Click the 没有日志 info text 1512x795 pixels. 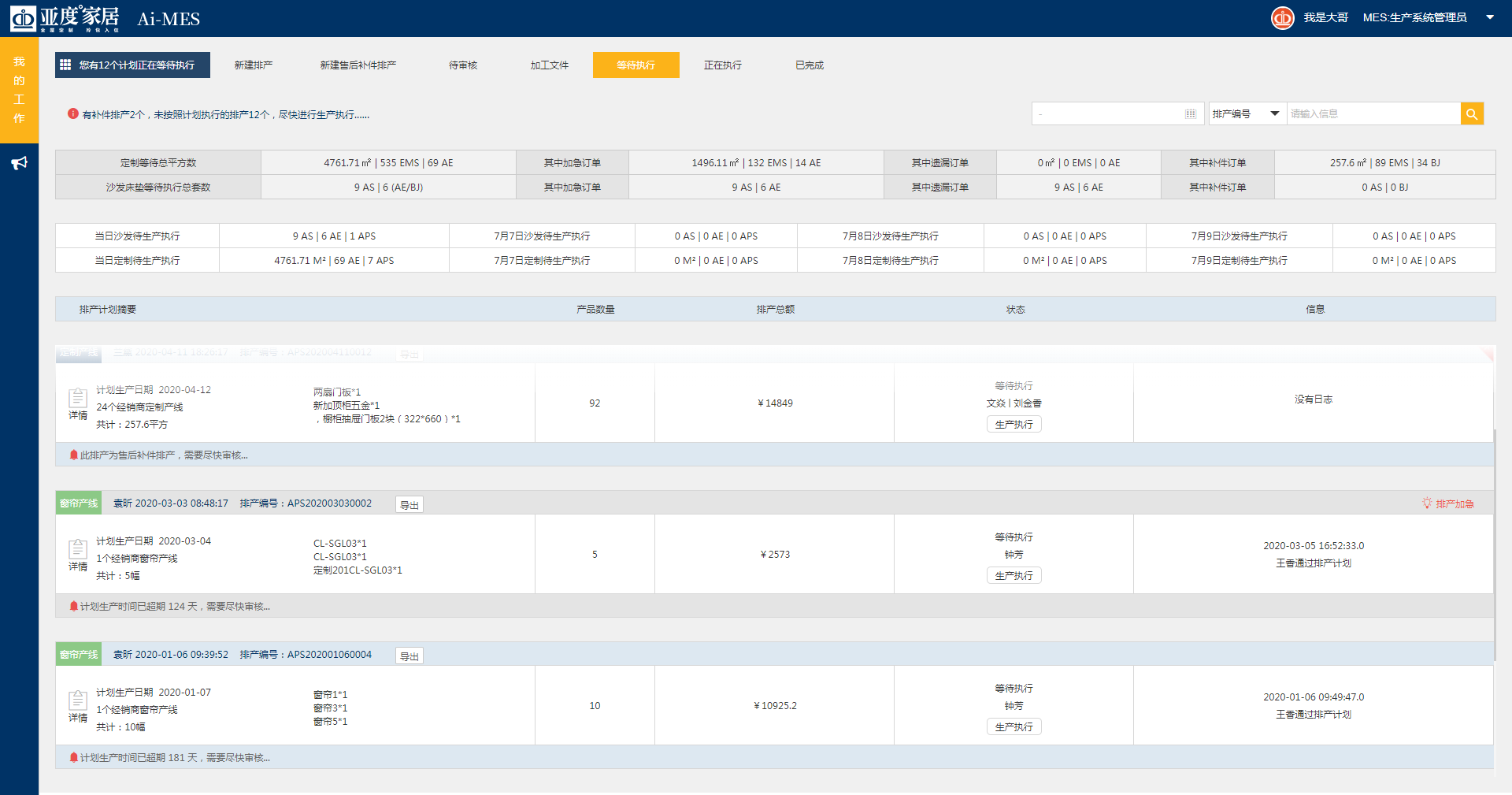click(x=1314, y=399)
